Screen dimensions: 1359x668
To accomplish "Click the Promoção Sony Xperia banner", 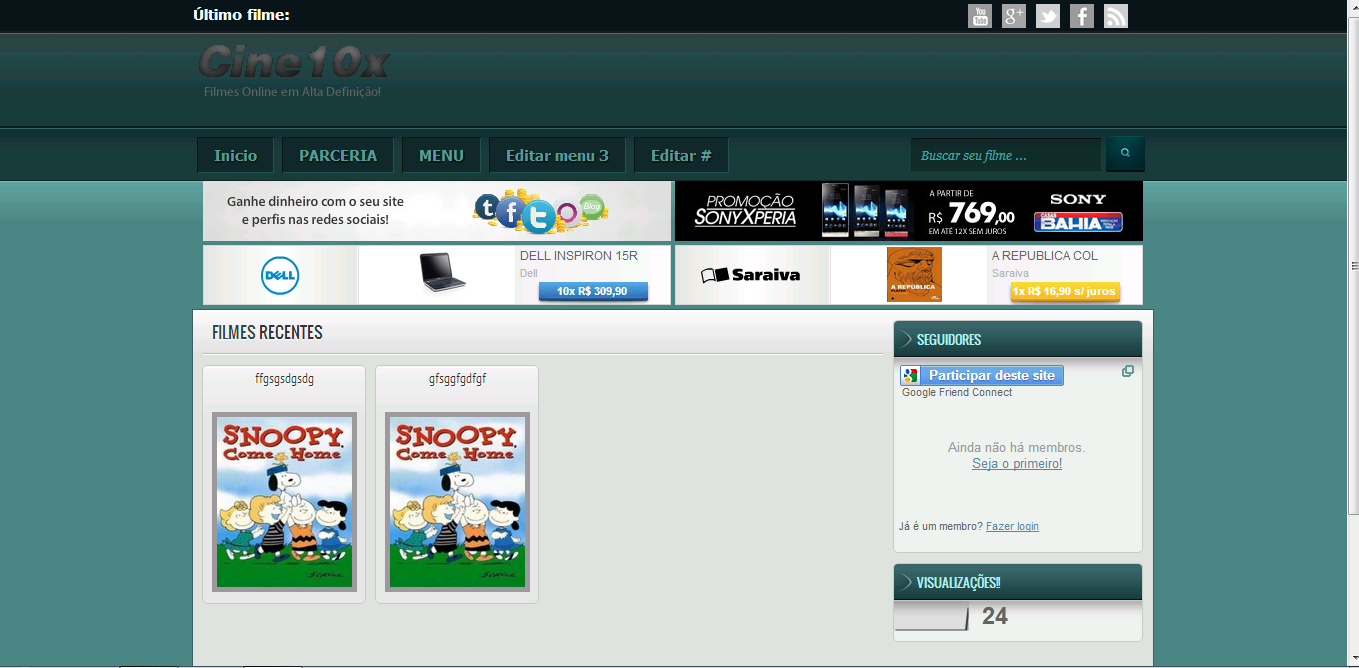I will point(909,211).
